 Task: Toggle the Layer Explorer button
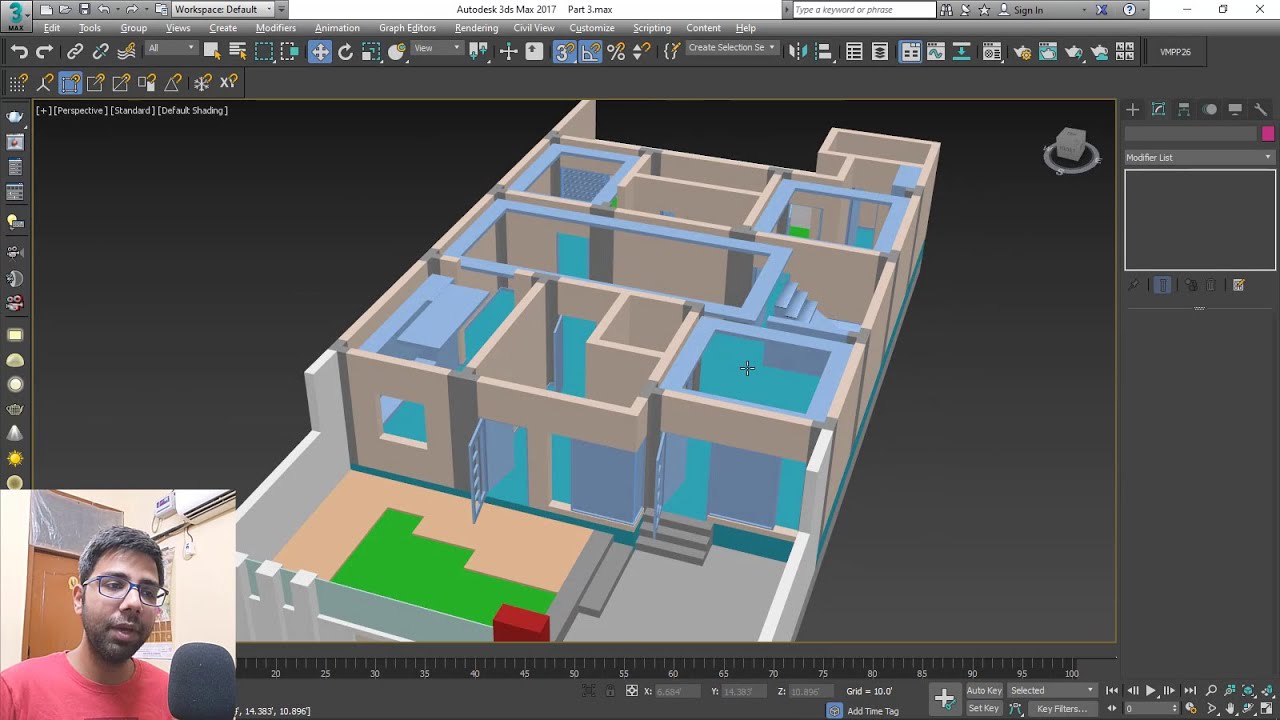coord(880,52)
